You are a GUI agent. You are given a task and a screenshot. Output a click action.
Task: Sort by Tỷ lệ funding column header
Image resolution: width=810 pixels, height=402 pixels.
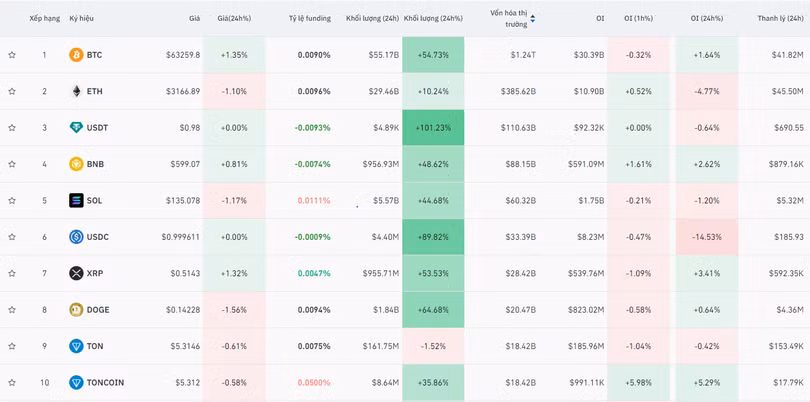point(309,18)
